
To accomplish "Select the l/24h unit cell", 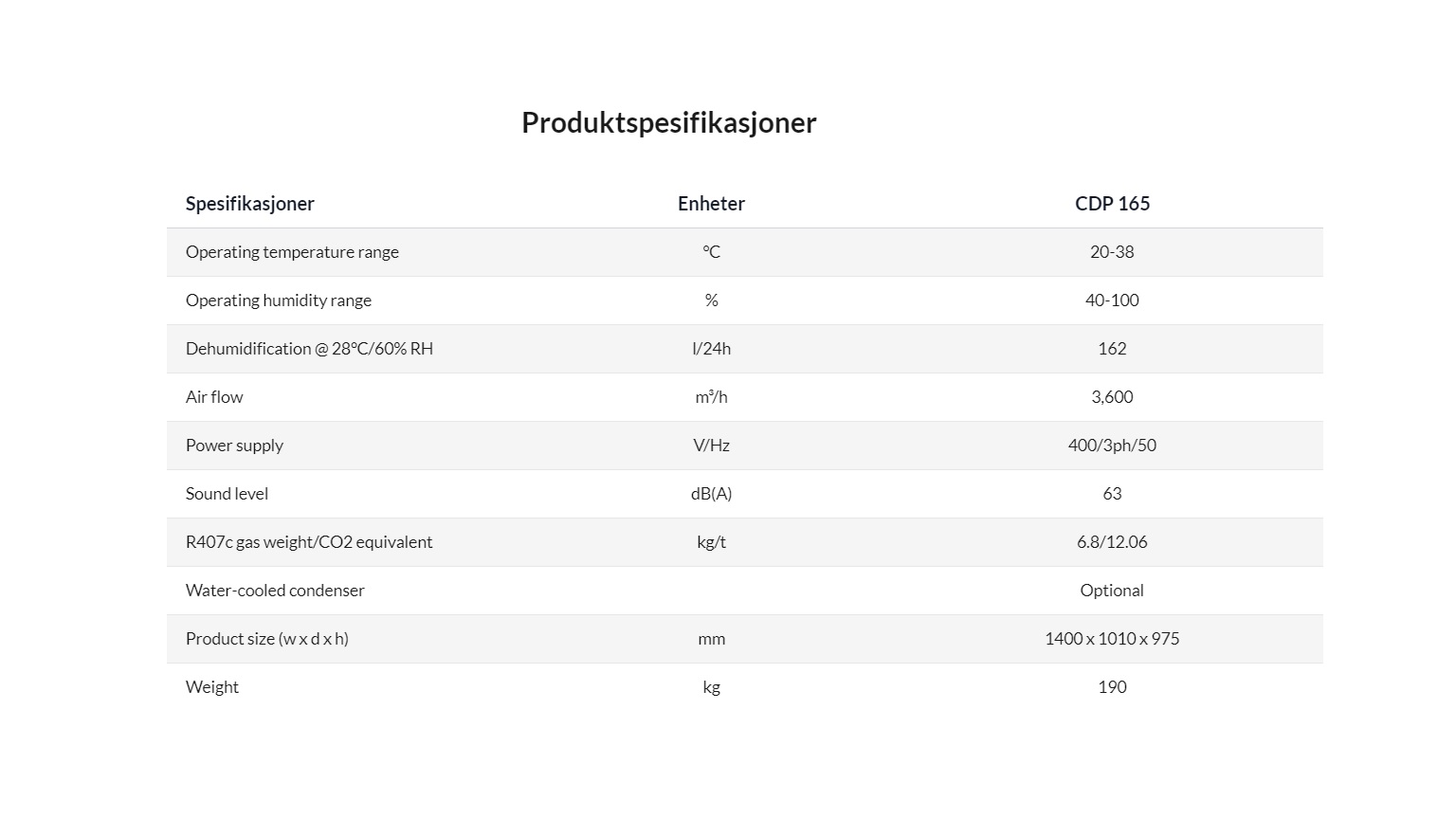I will click(x=711, y=349).
